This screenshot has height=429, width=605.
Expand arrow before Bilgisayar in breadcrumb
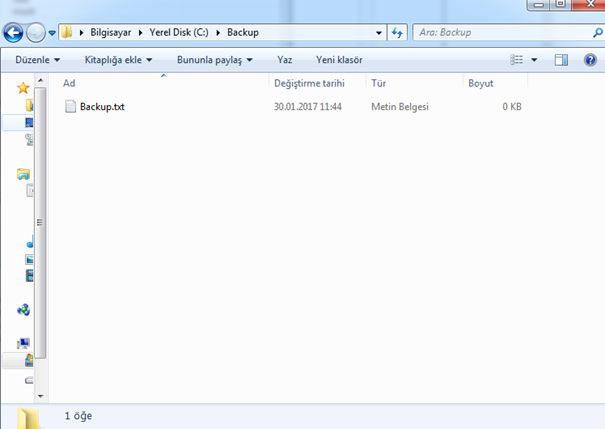click(x=81, y=33)
